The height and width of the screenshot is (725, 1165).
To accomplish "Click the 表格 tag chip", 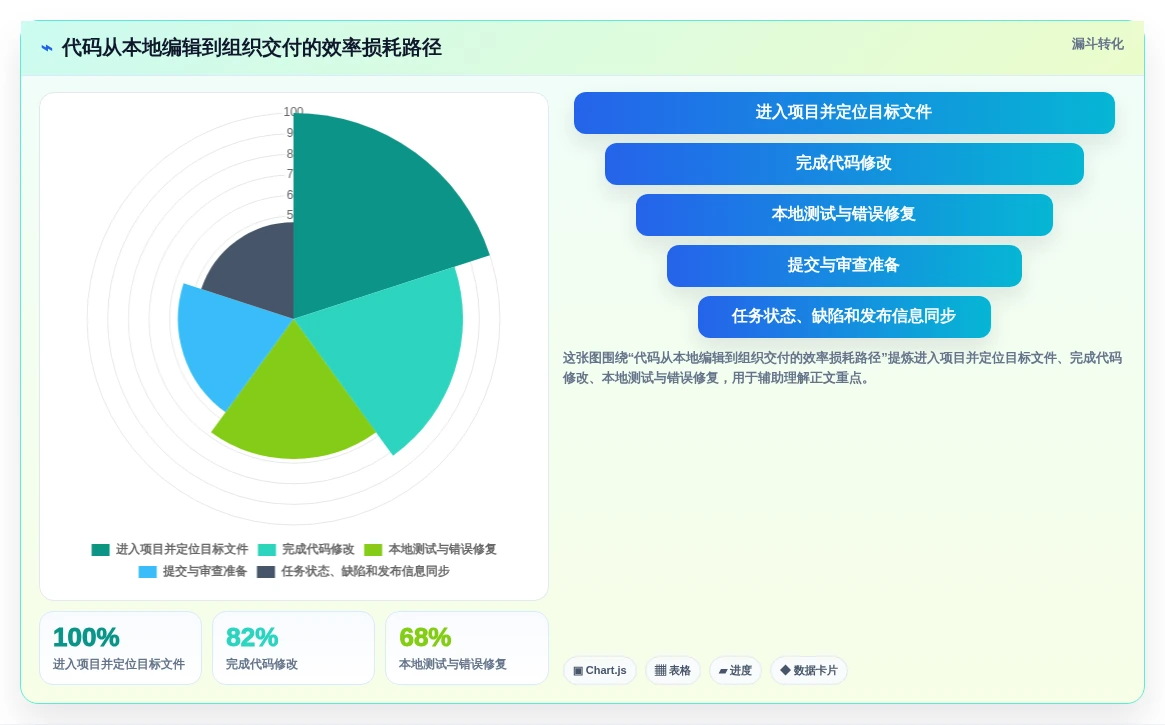I will (672, 670).
